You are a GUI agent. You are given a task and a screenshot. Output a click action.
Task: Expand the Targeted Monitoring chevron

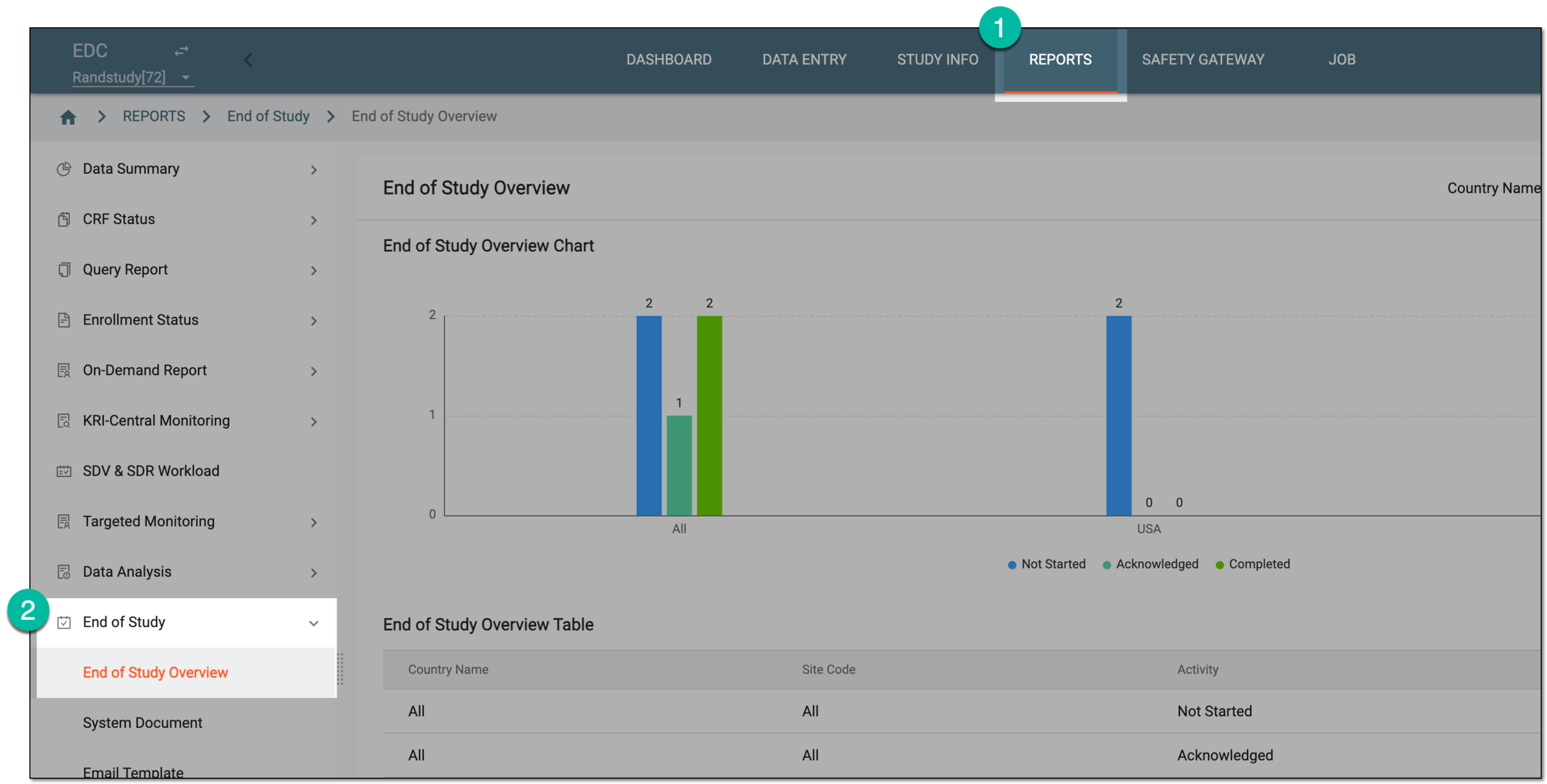[x=314, y=522]
